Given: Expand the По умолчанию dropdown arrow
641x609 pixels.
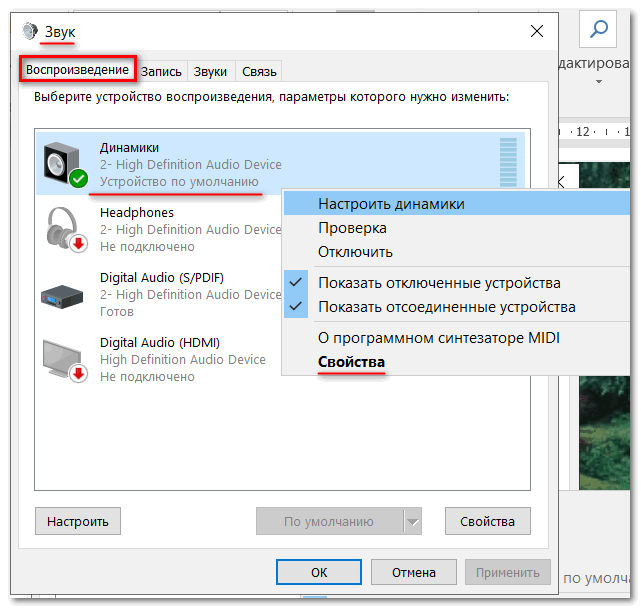Looking at the screenshot, I should [x=412, y=521].
